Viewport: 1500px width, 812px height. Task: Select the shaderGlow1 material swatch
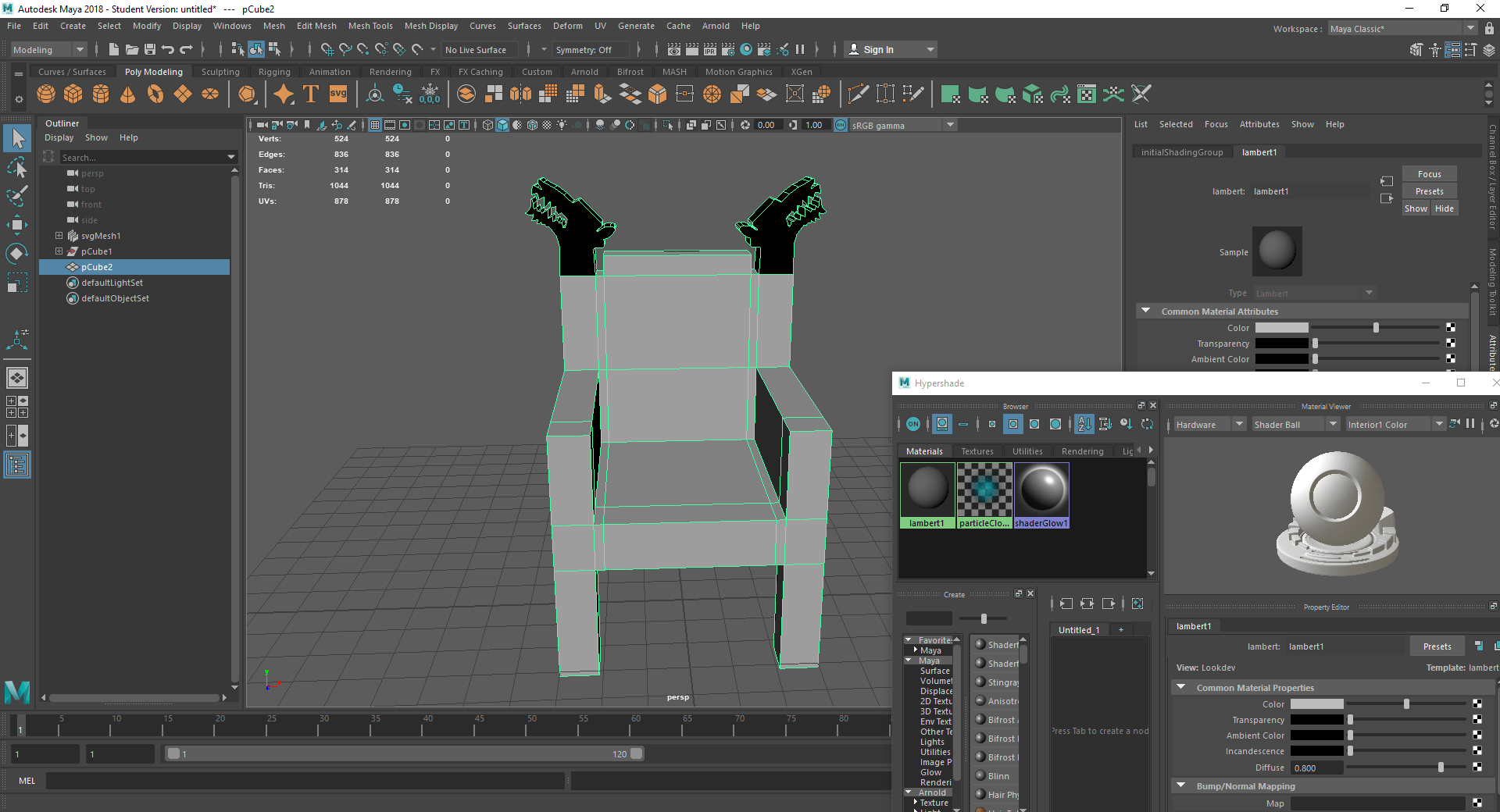tap(1041, 495)
